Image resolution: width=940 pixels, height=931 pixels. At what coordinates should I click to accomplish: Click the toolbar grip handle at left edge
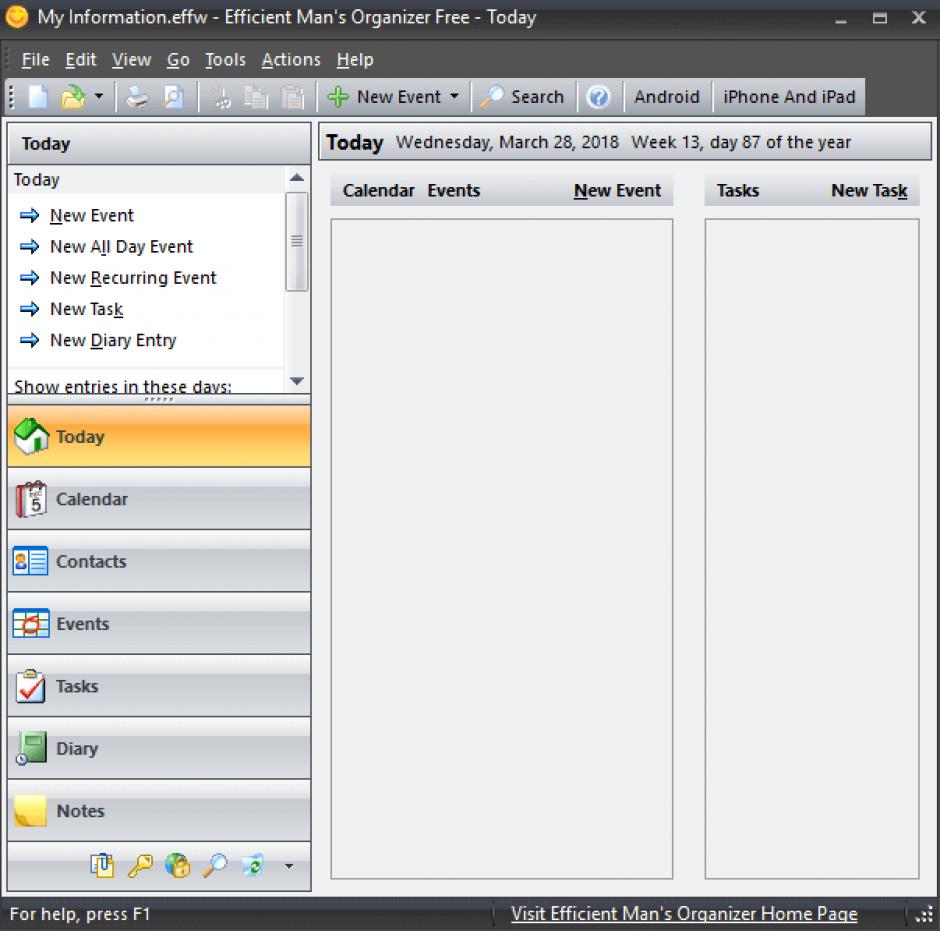pos(11,97)
